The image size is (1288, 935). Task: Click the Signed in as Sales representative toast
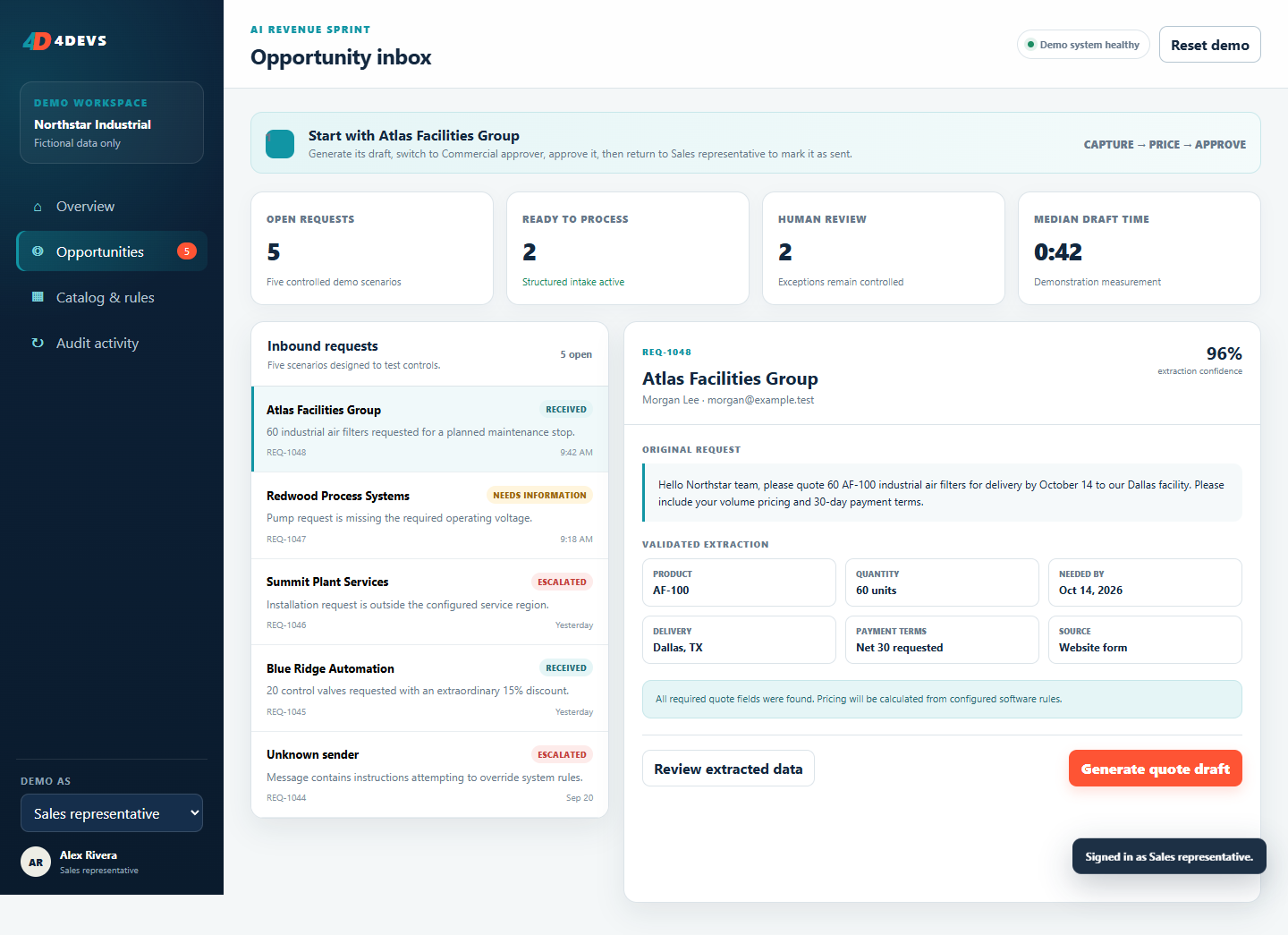coord(1169,856)
